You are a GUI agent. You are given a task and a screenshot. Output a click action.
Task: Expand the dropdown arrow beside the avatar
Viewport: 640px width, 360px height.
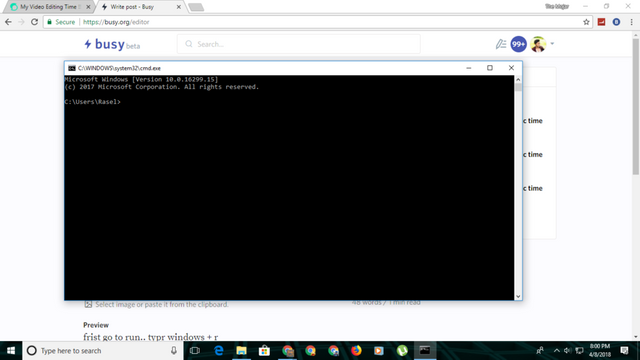pyautogui.click(x=552, y=44)
